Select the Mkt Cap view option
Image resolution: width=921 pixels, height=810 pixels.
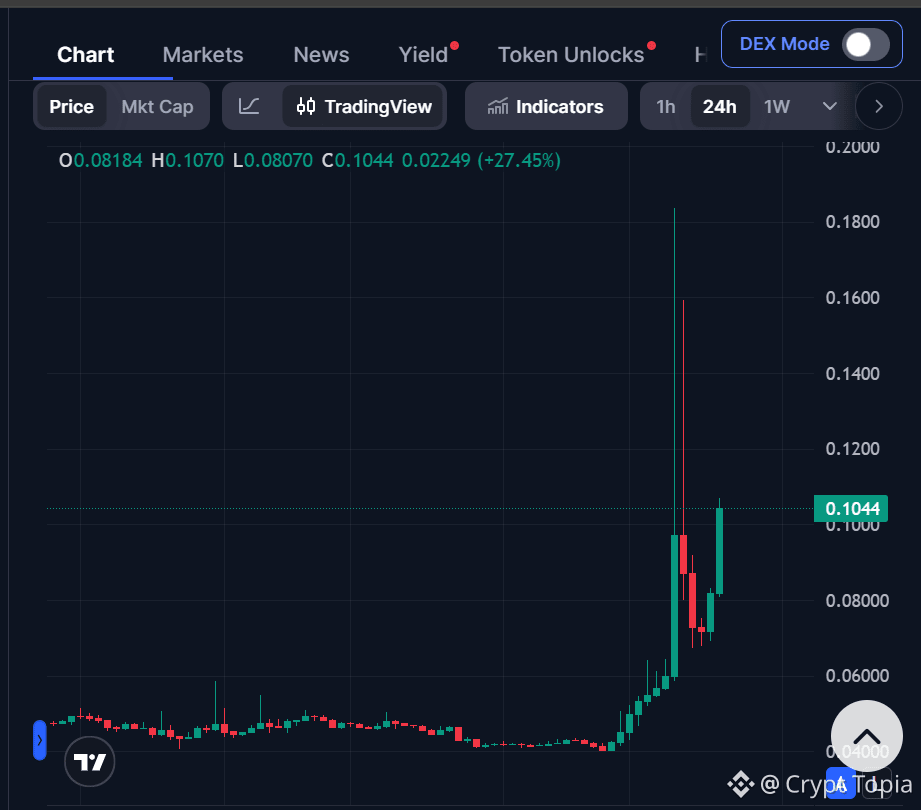pos(157,106)
